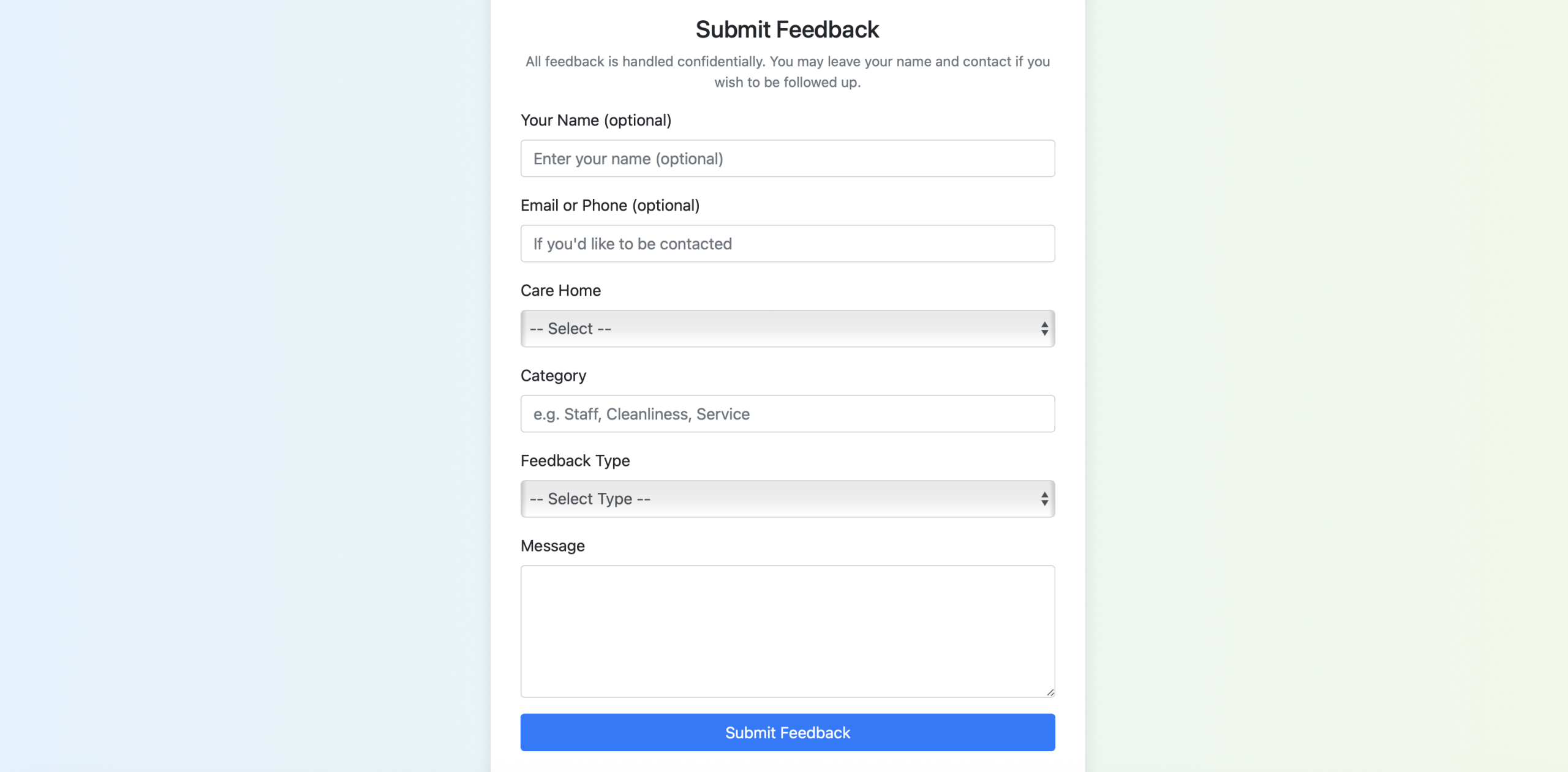Click the "Category" field label
The image size is (1568, 772).
click(x=553, y=375)
